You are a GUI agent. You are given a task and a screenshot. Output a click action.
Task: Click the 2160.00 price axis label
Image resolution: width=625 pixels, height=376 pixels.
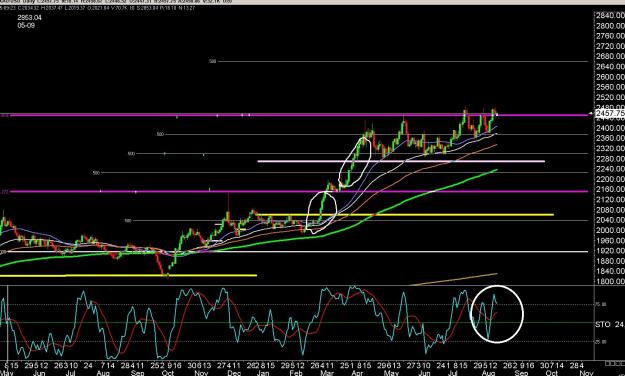click(x=610, y=189)
